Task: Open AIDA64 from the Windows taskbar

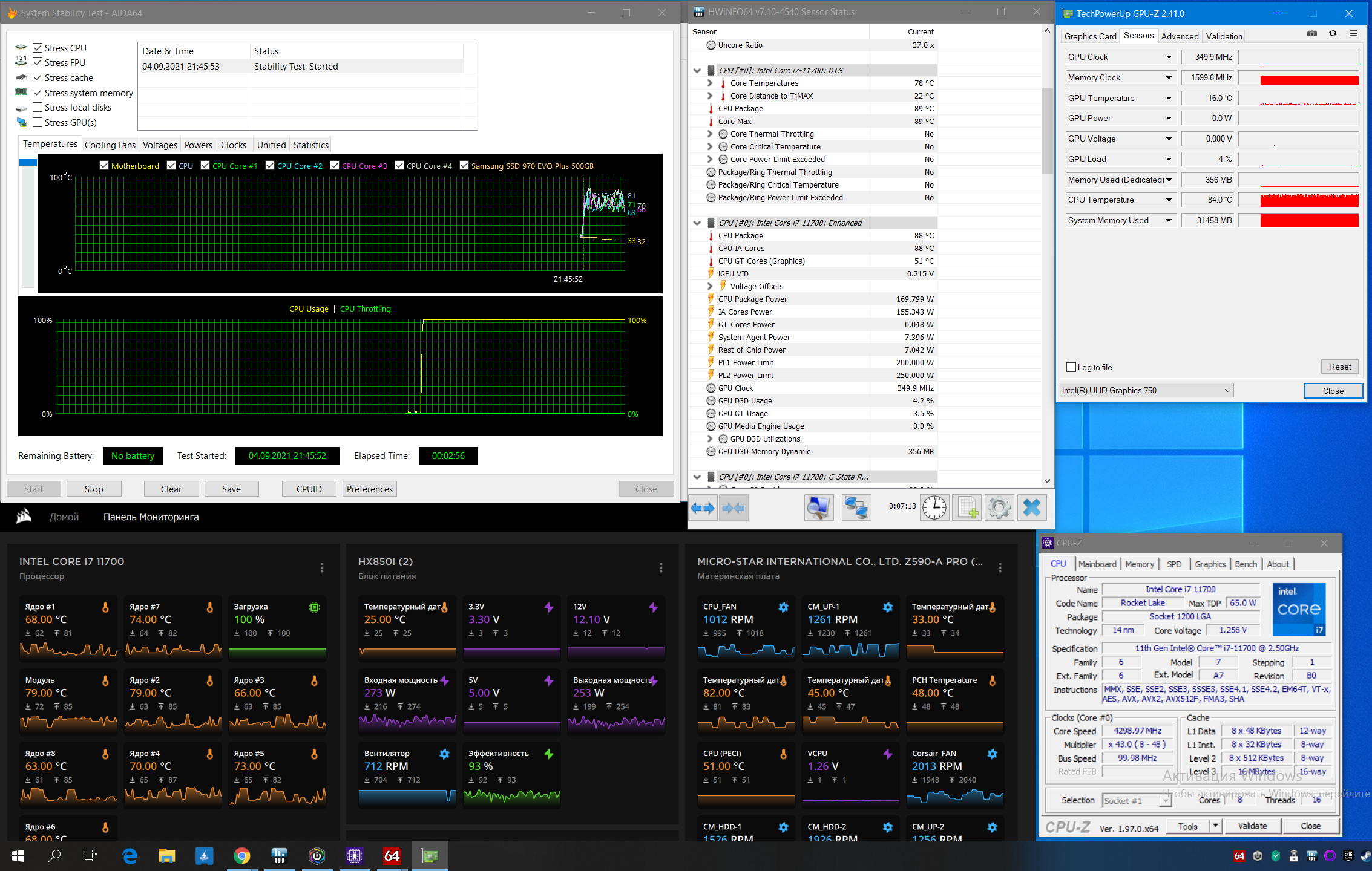Action: tap(392, 855)
